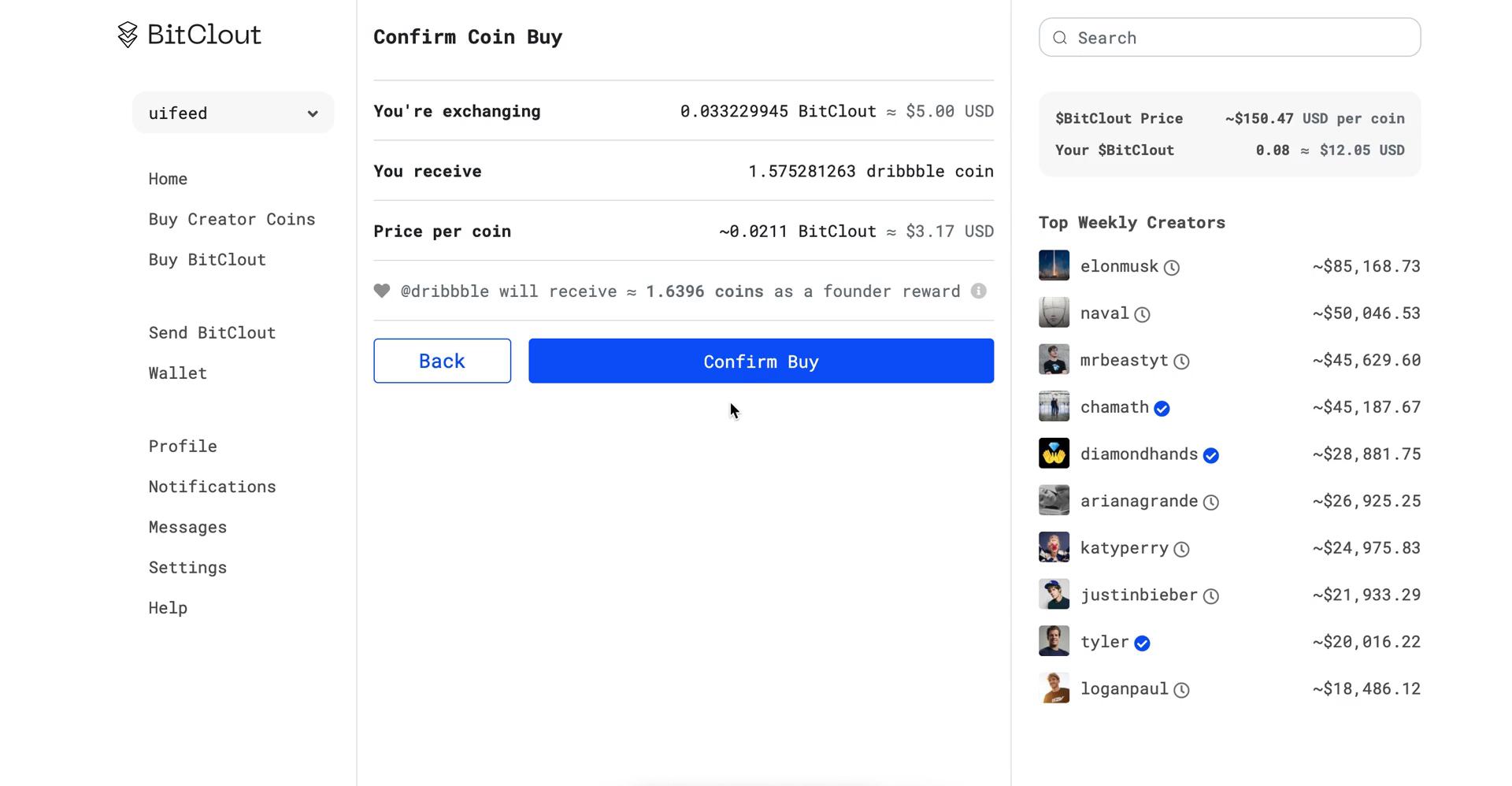The height and width of the screenshot is (786, 1512).
Task: Click the BitClout logo icon
Action: (128, 35)
